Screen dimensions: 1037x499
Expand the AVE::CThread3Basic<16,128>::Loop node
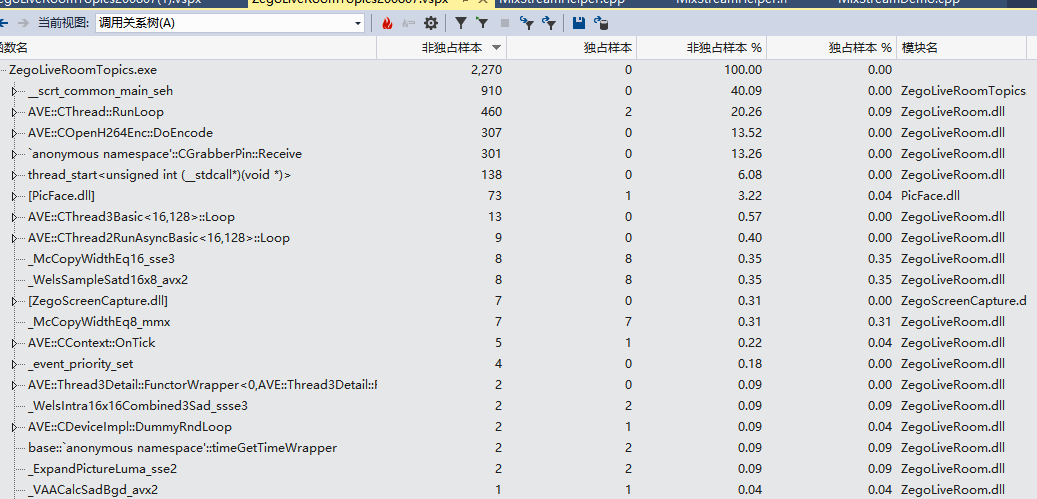tap(15, 217)
